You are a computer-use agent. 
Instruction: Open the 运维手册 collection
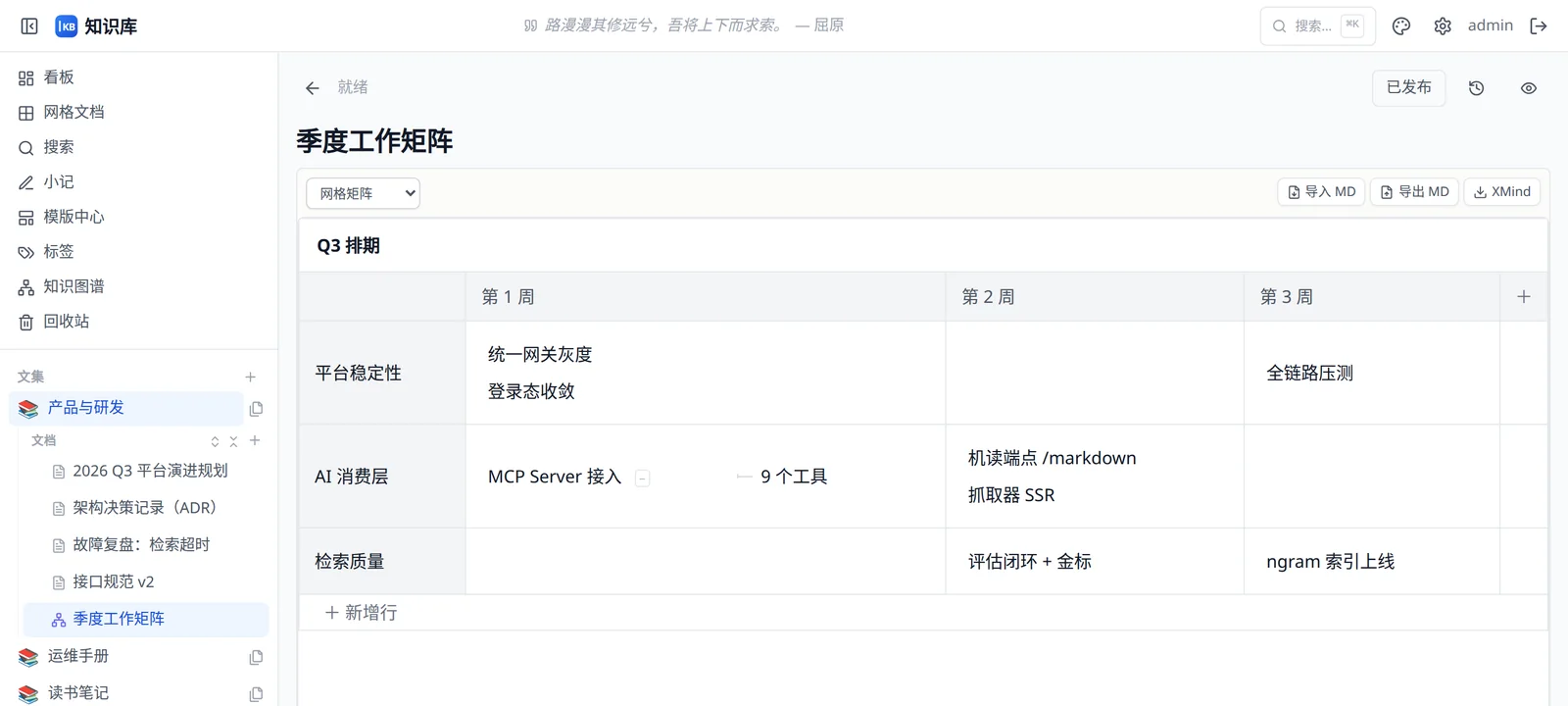pos(78,656)
